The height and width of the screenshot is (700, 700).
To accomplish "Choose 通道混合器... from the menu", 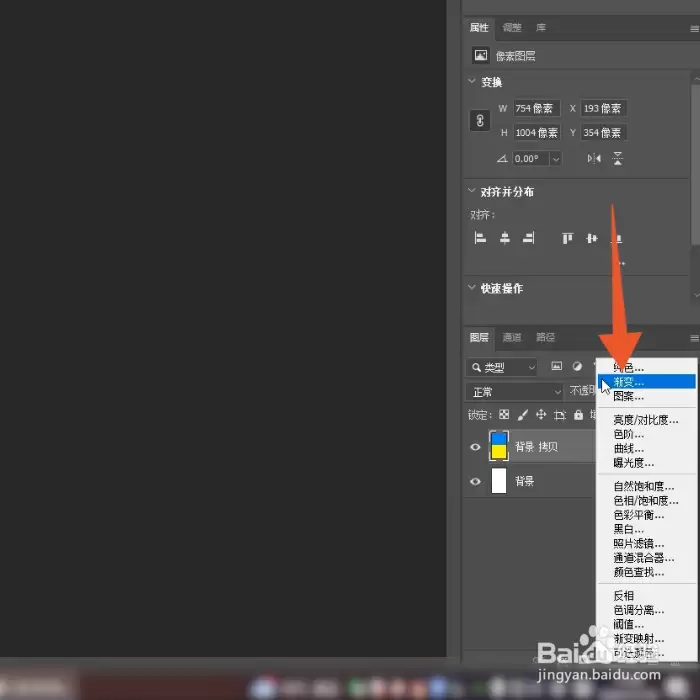I will point(646,558).
